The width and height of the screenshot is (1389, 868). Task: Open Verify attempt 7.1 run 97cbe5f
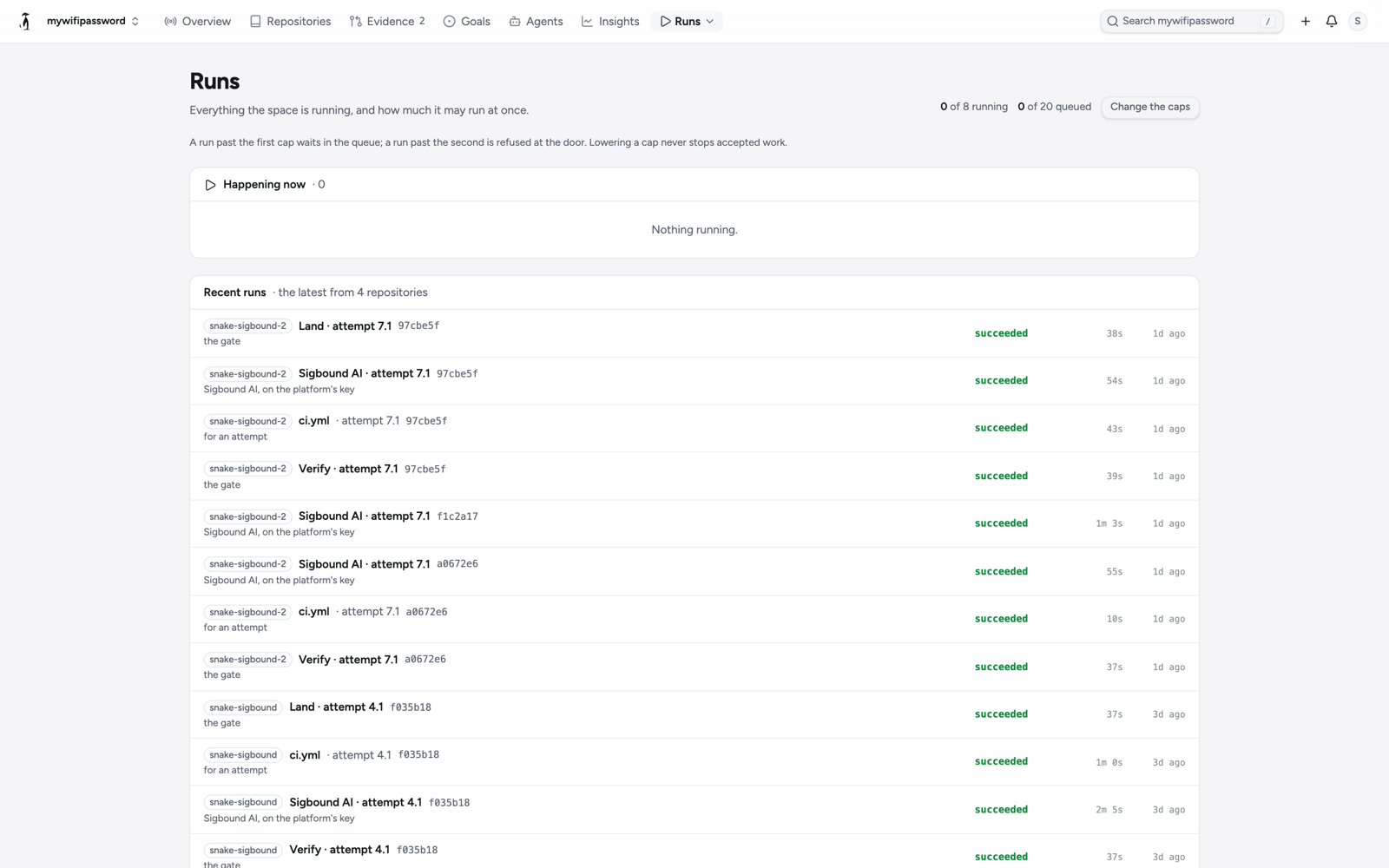click(694, 477)
